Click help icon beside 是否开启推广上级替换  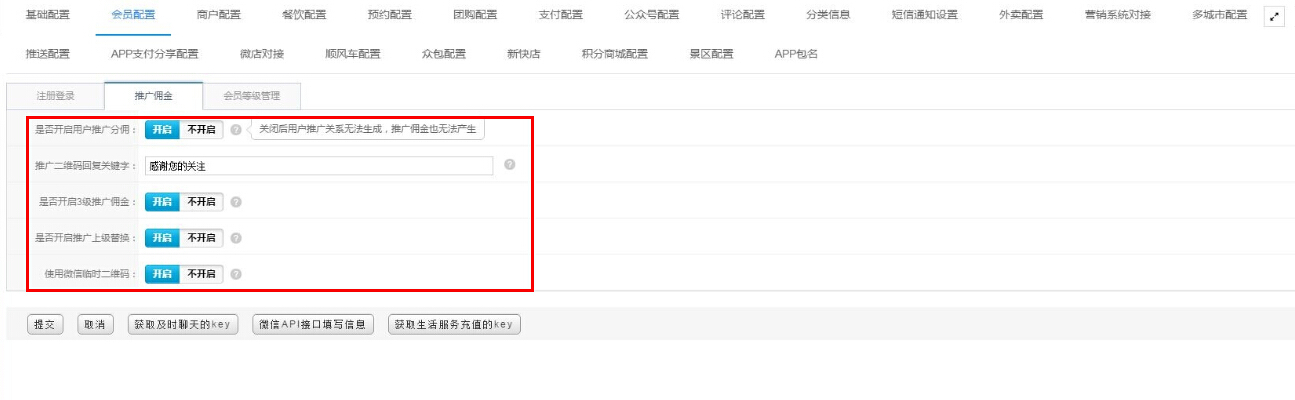(236, 238)
